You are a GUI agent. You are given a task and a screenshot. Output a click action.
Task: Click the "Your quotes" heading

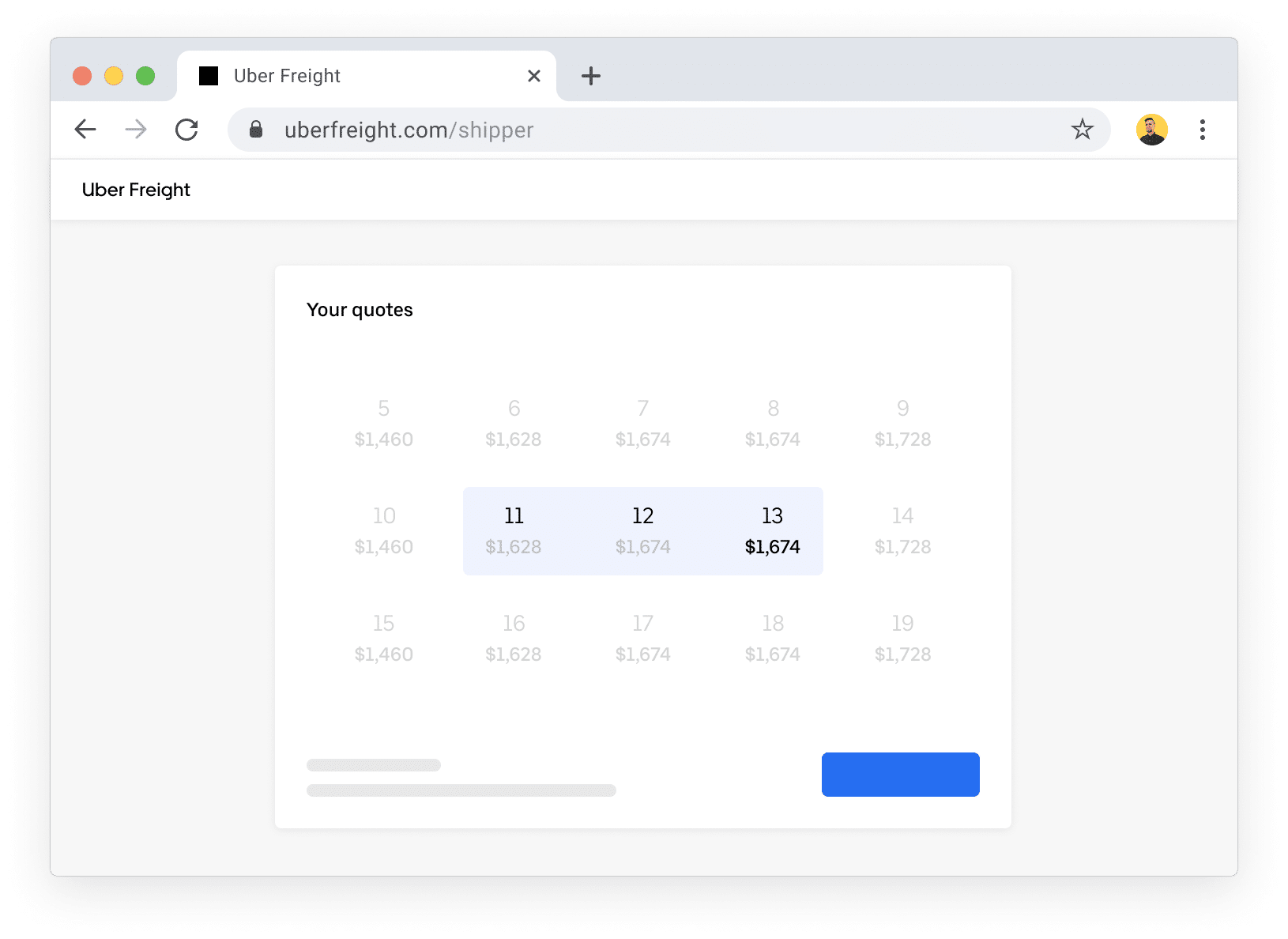tap(360, 310)
